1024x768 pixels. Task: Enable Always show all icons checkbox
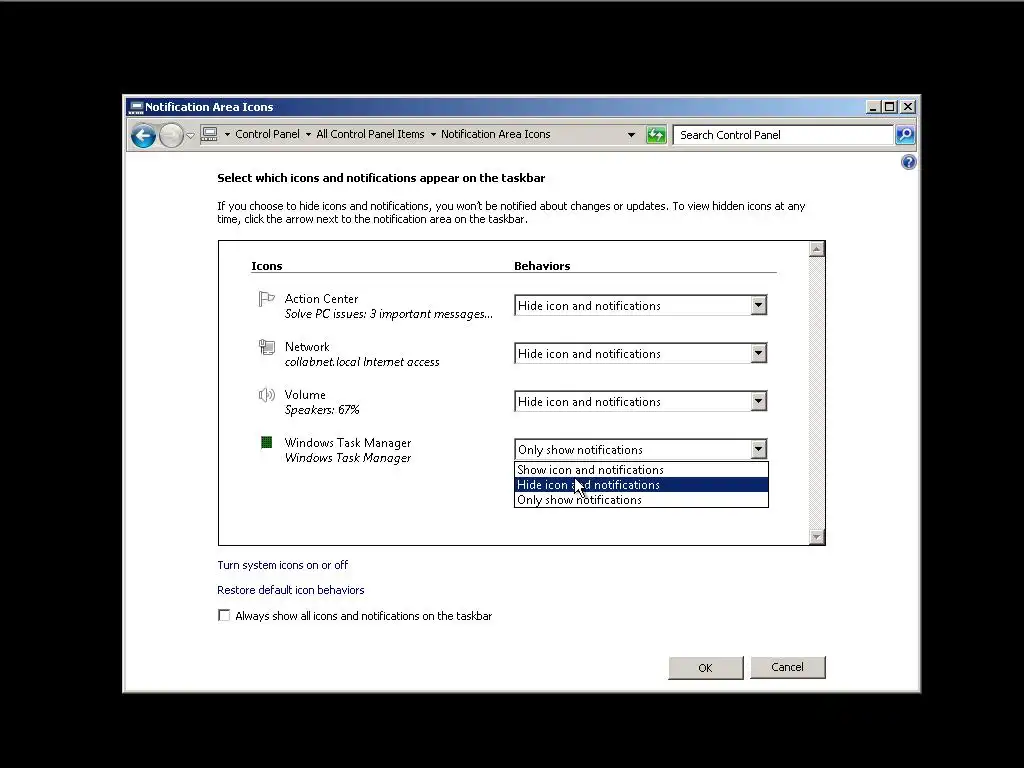click(224, 615)
